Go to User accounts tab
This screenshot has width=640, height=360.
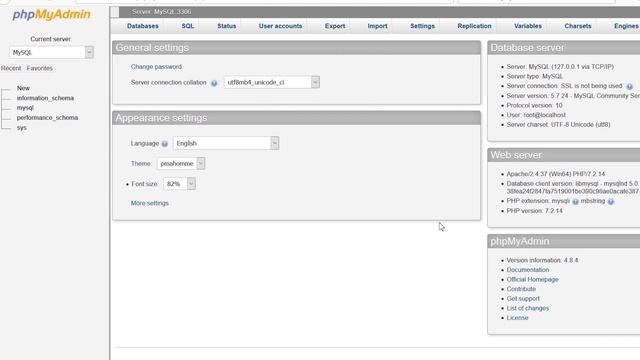coord(280,26)
